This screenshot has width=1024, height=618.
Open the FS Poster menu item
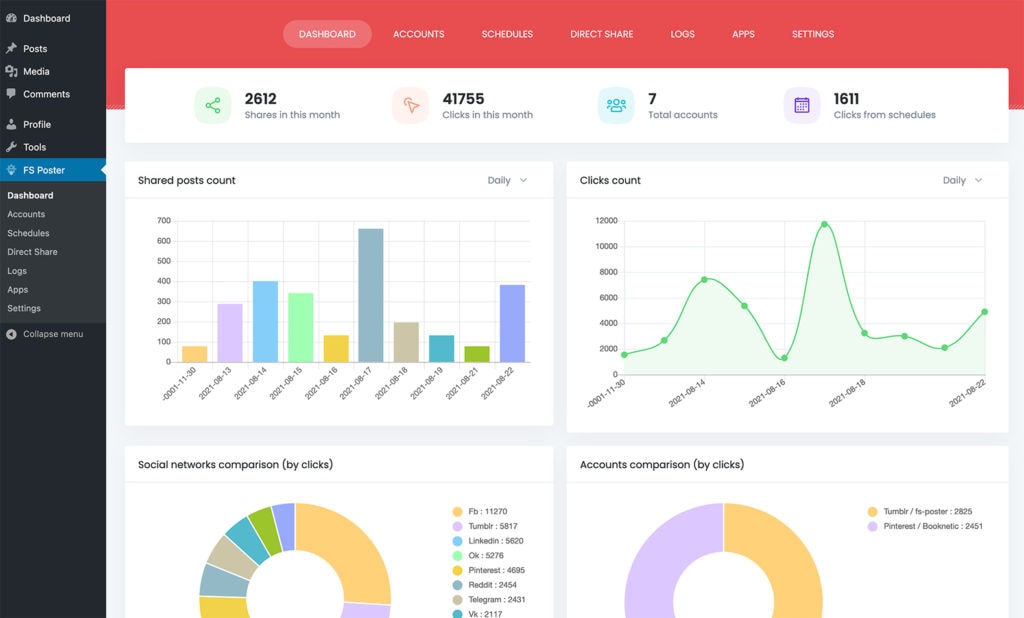(53, 170)
